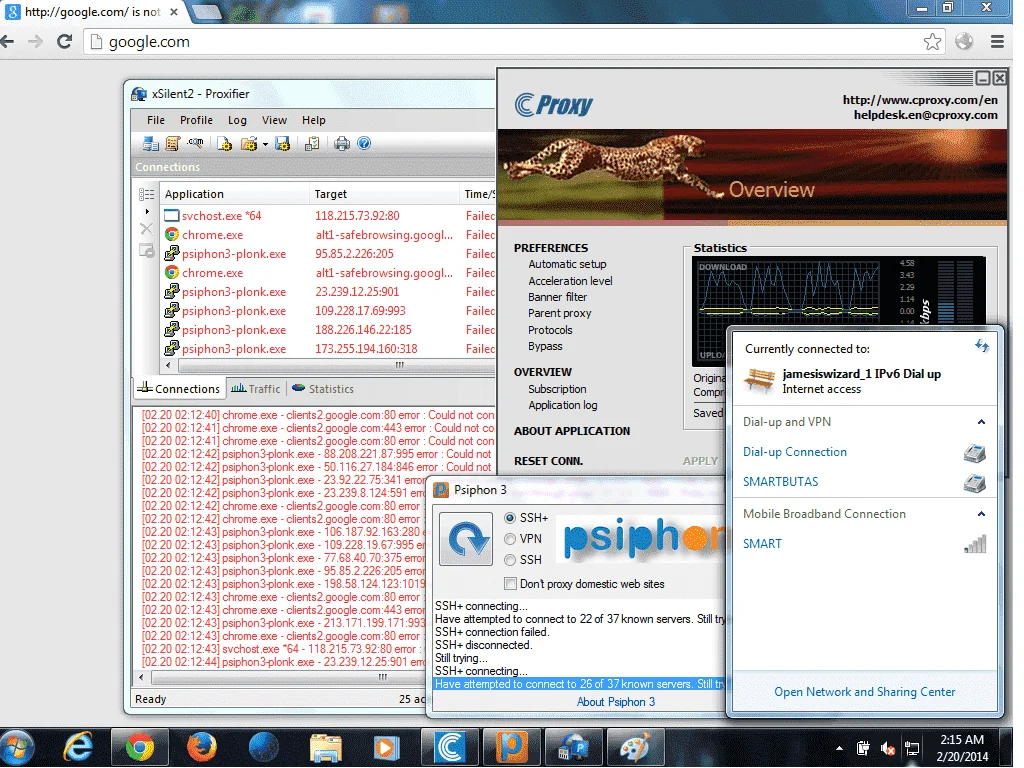Click Chrome reload button

[64, 42]
